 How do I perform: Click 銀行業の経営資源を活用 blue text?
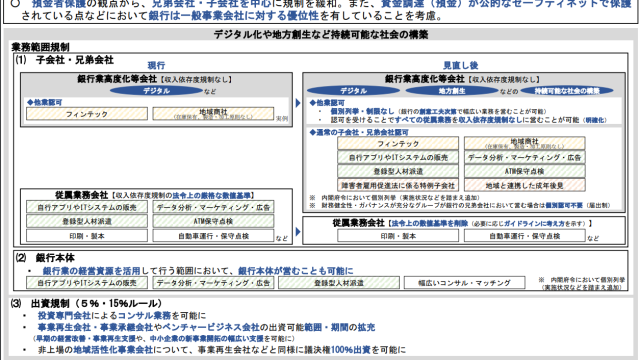point(91,271)
